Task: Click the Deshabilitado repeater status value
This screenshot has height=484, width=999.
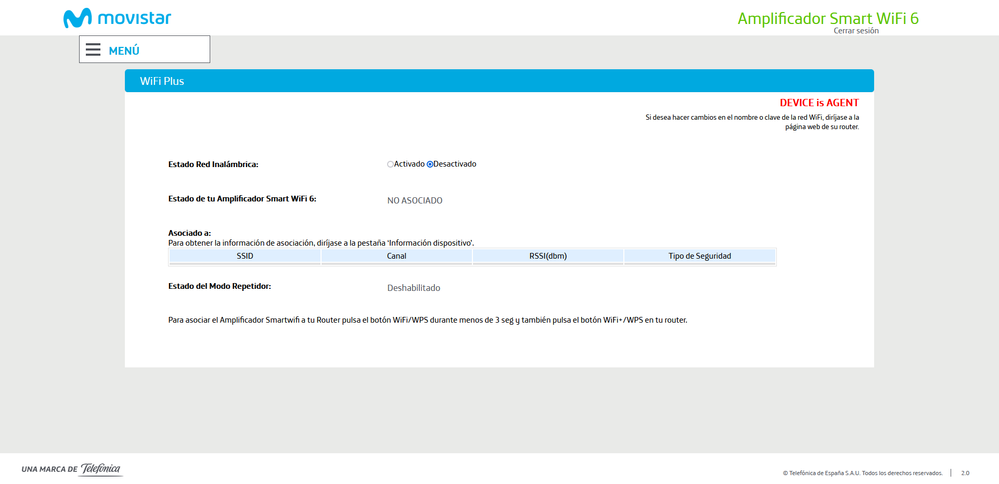Action: [413, 288]
